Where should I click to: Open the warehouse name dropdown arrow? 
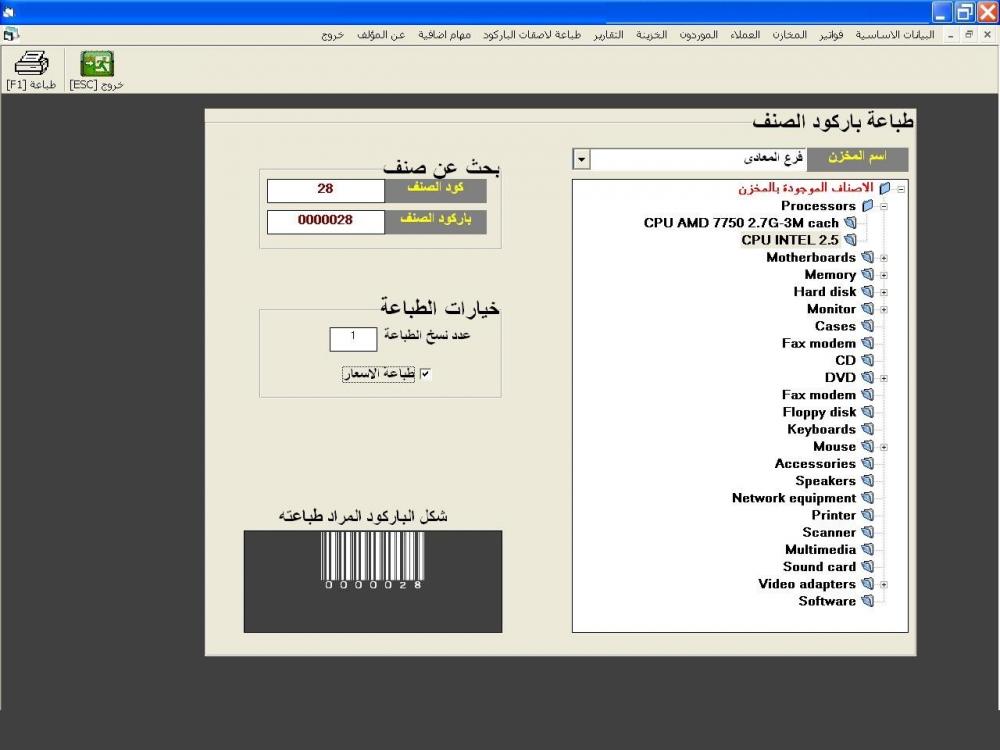pos(581,159)
